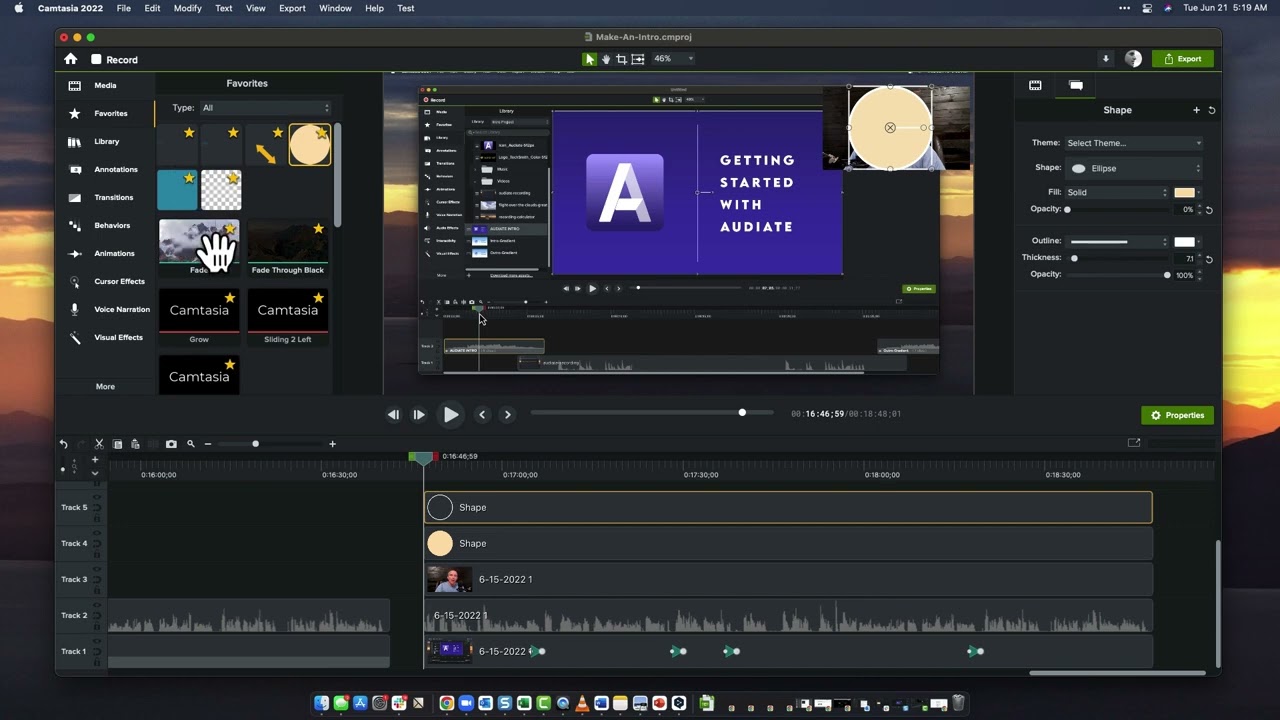Go to the Camtasia home screen
The height and width of the screenshot is (720, 1280).
(x=70, y=59)
